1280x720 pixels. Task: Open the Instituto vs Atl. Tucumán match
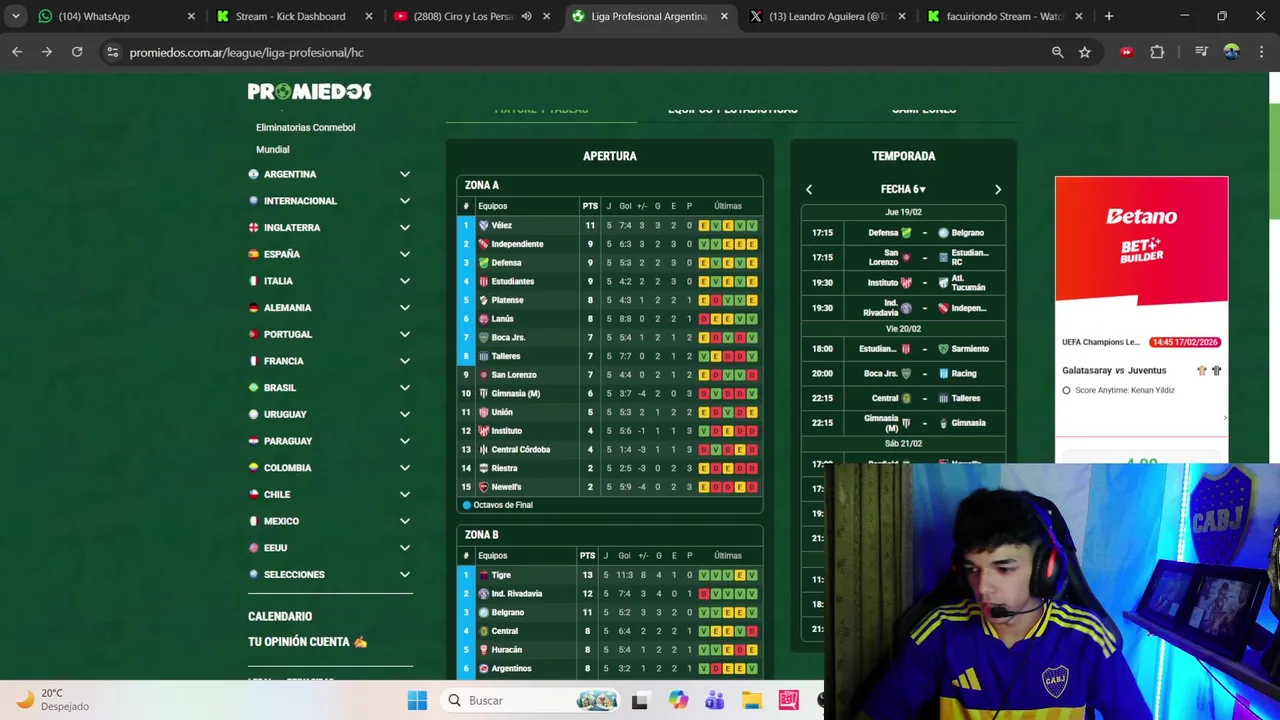(x=903, y=283)
